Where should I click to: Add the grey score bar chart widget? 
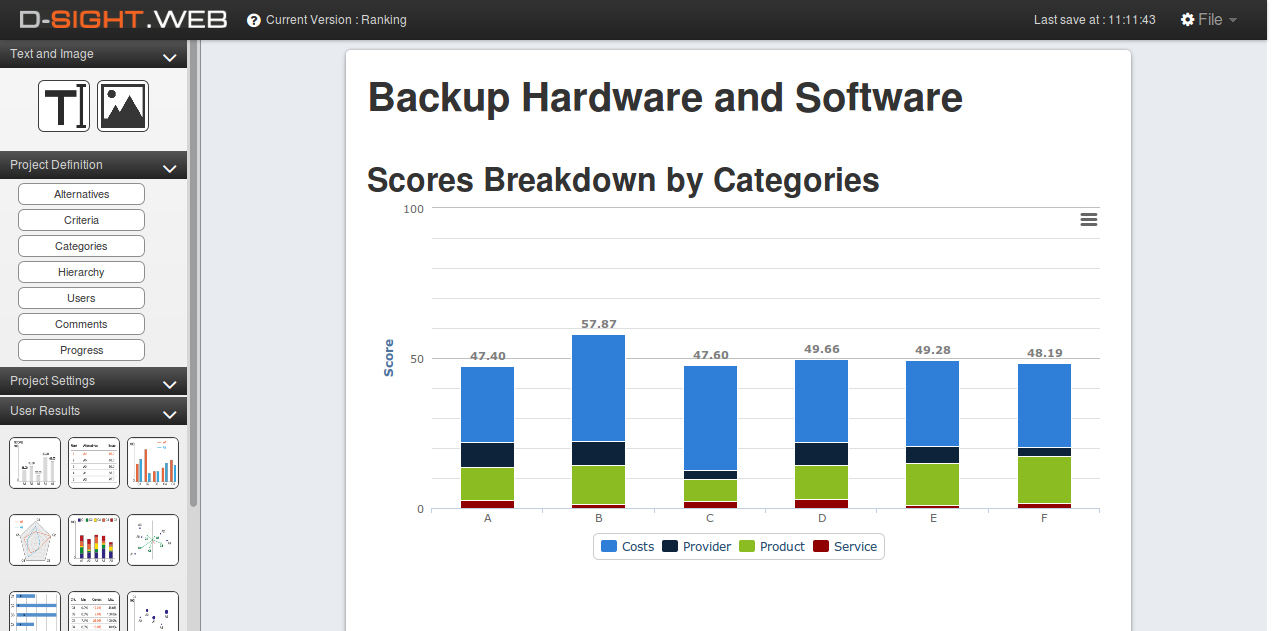tap(35, 463)
